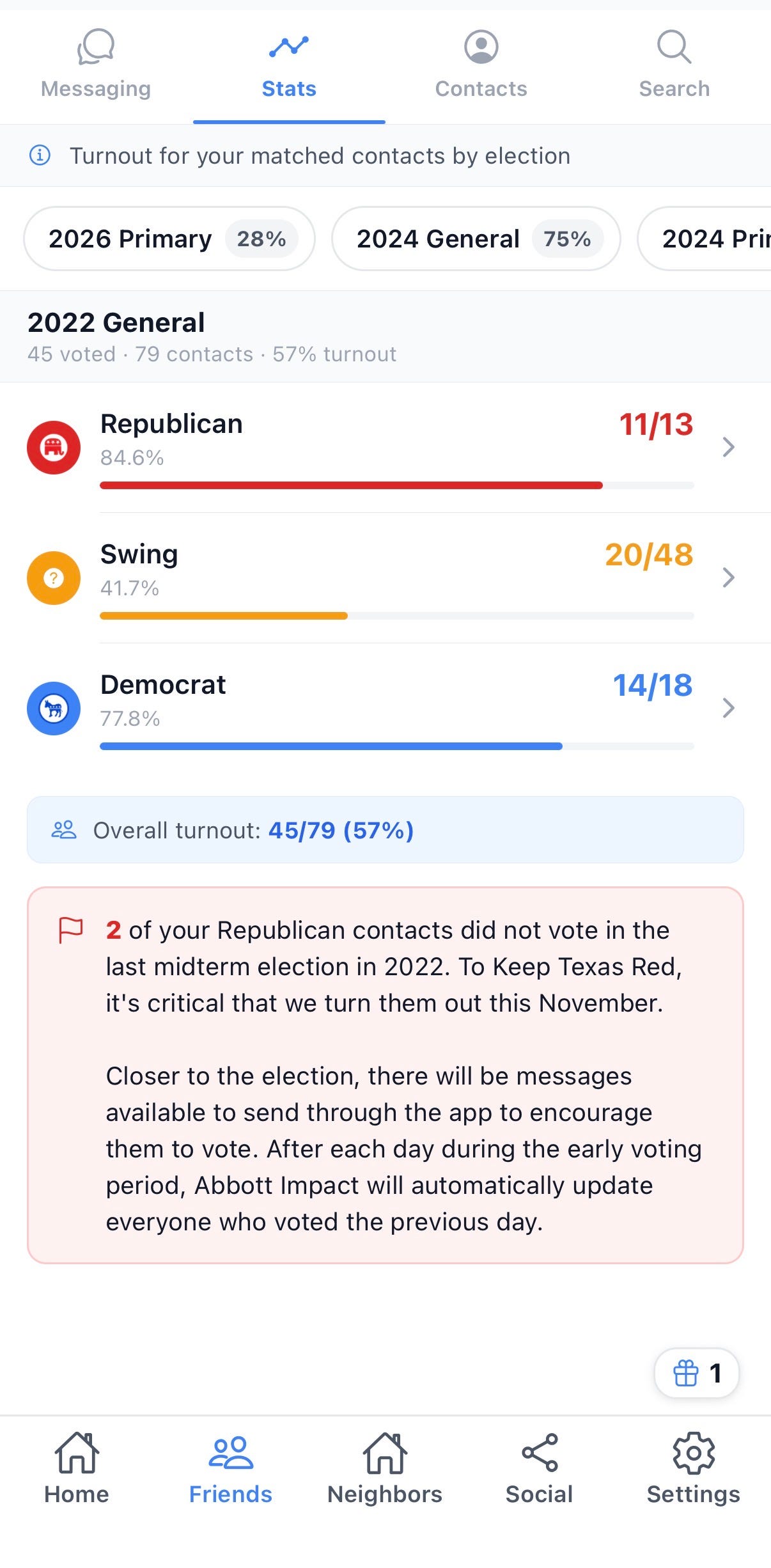Go to the Home tab
This screenshot has width=771, height=1568.
(x=77, y=1468)
